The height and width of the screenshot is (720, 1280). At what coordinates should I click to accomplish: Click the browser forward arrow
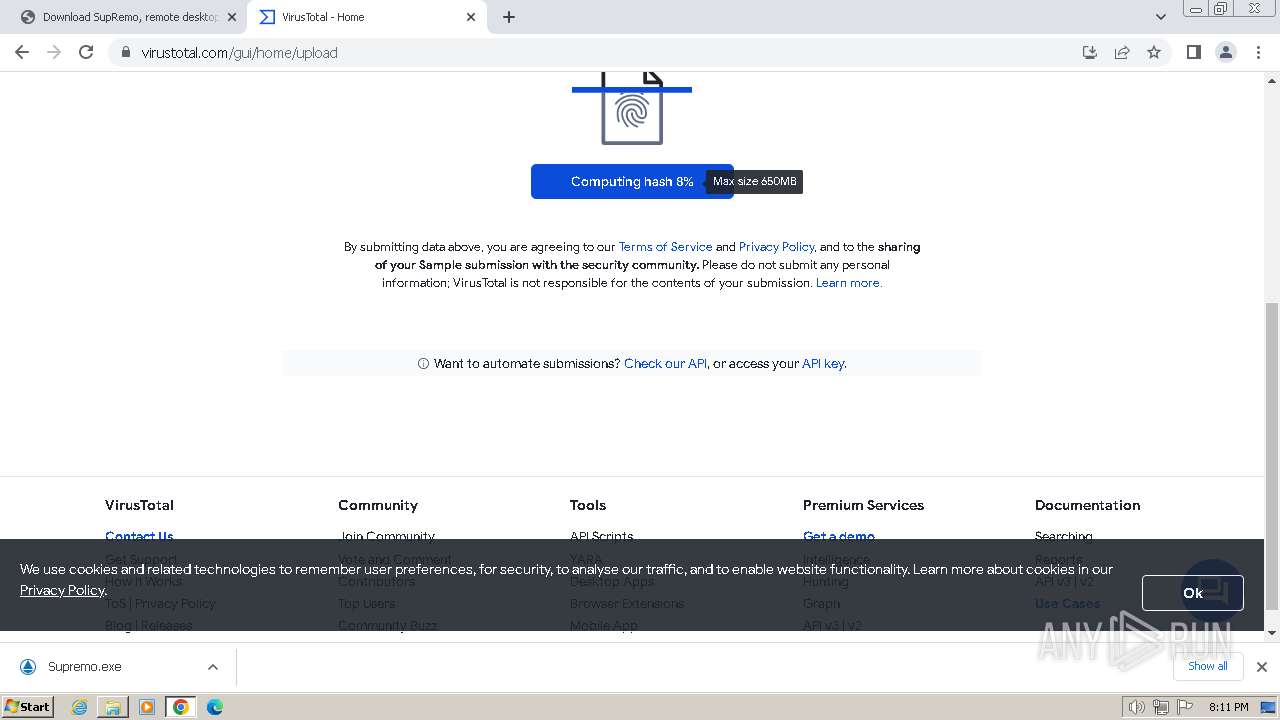point(54,52)
